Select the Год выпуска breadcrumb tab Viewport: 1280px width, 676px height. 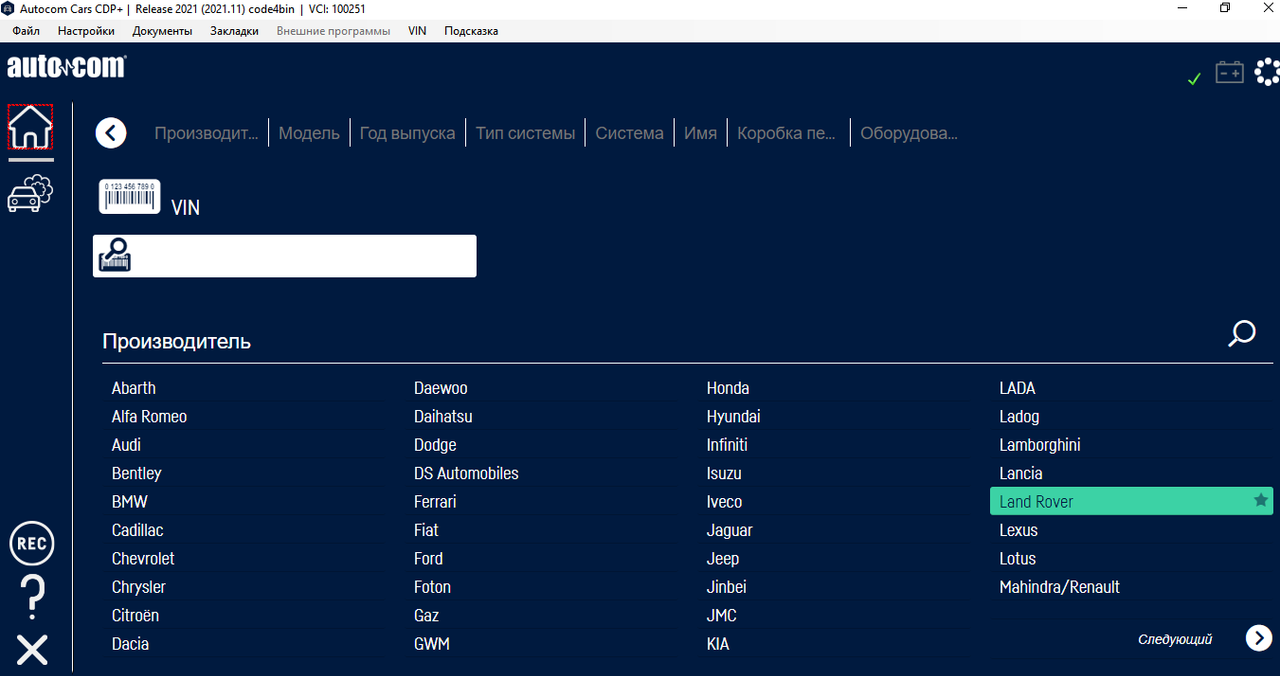[407, 133]
